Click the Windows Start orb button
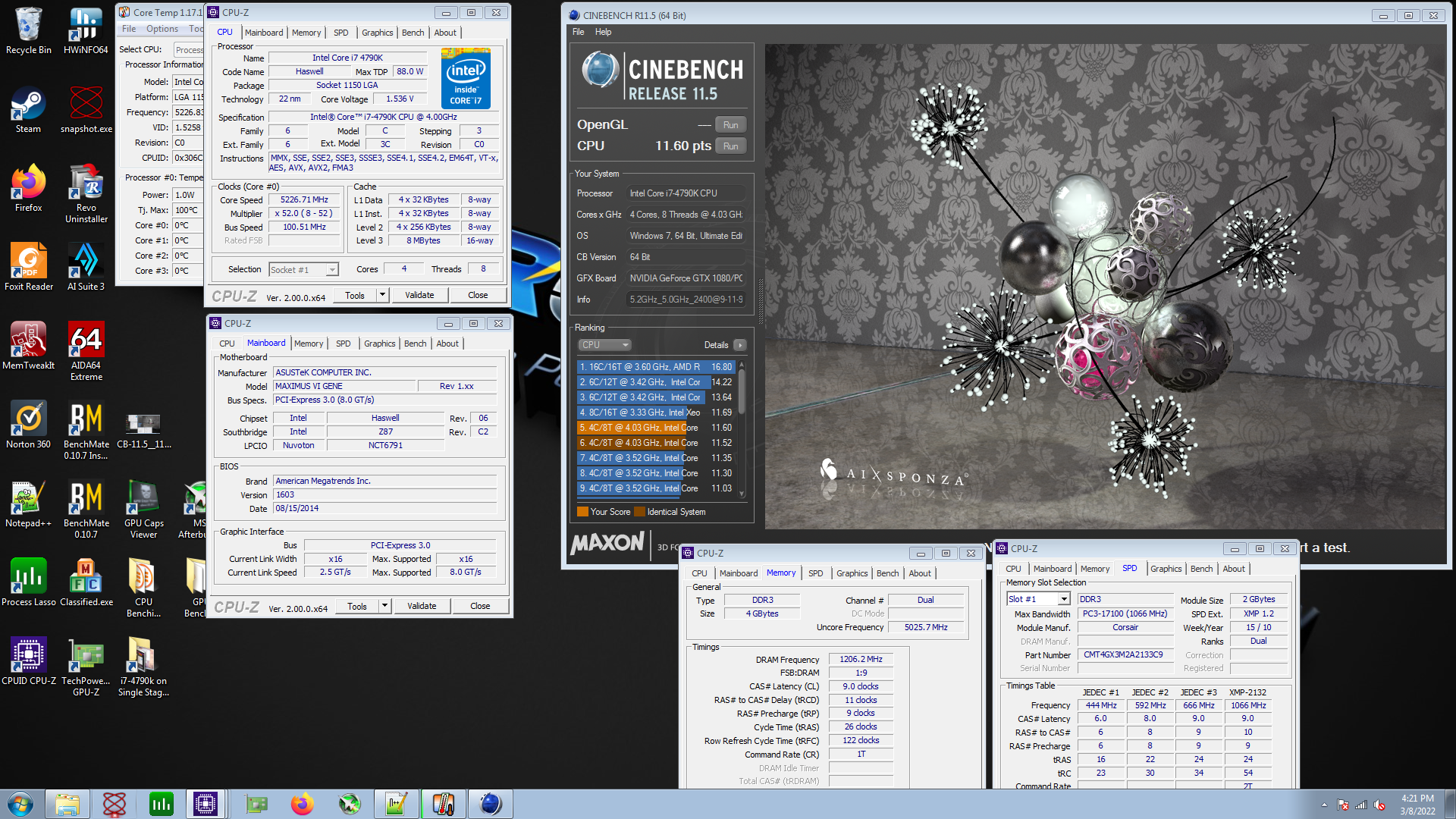Viewport: 1456px width, 819px height. (20, 804)
